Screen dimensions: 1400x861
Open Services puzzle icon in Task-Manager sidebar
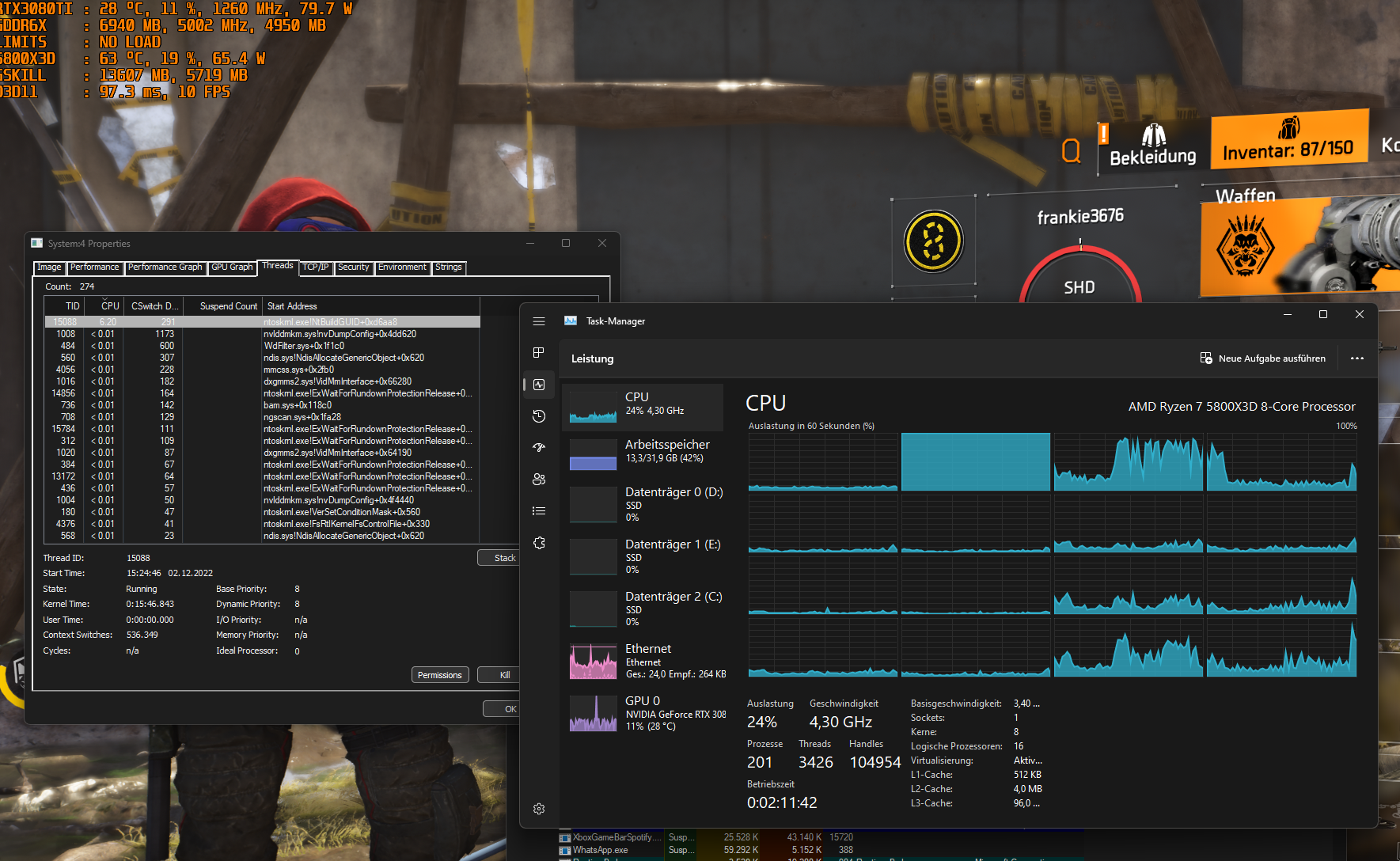[539, 543]
